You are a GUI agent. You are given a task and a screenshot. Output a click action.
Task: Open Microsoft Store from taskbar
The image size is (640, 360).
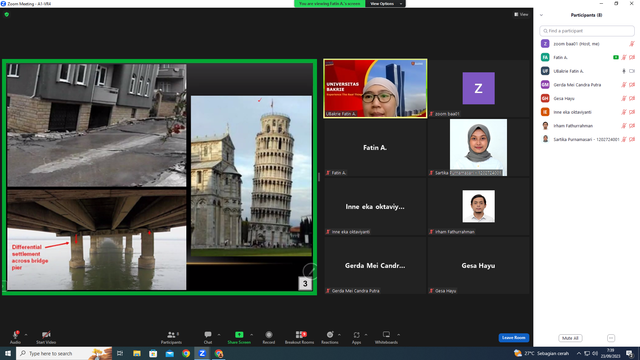coord(153,353)
